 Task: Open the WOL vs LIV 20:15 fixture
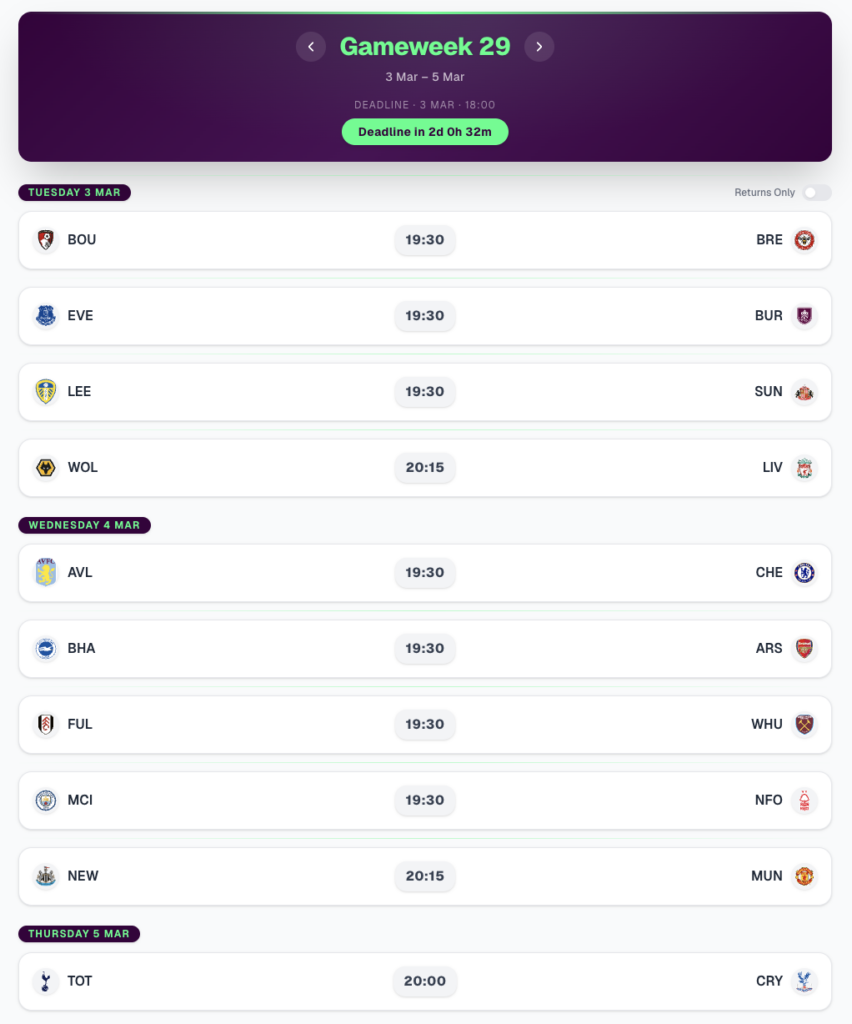click(425, 467)
